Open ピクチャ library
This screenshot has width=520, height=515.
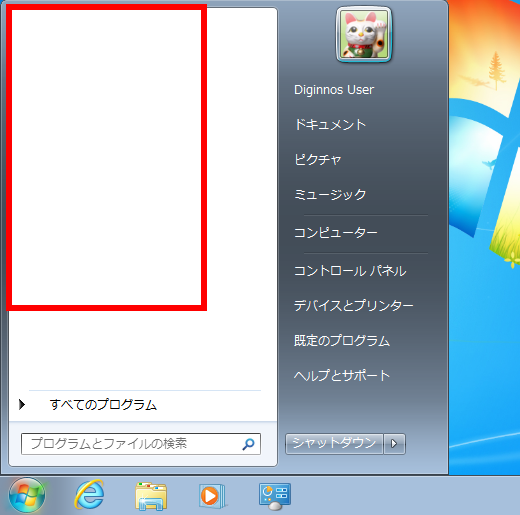pyautogui.click(x=318, y=159)
